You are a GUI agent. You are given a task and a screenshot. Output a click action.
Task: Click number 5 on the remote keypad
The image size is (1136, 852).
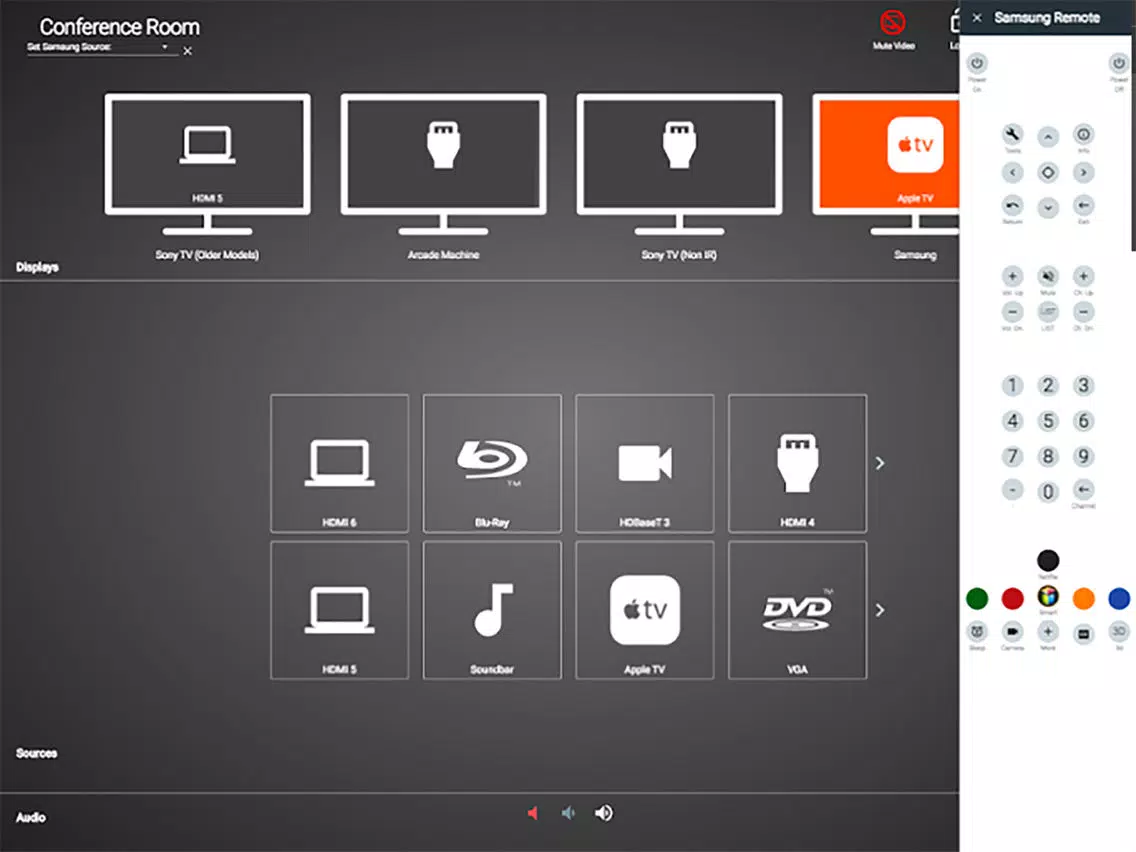pos(1048,421)
